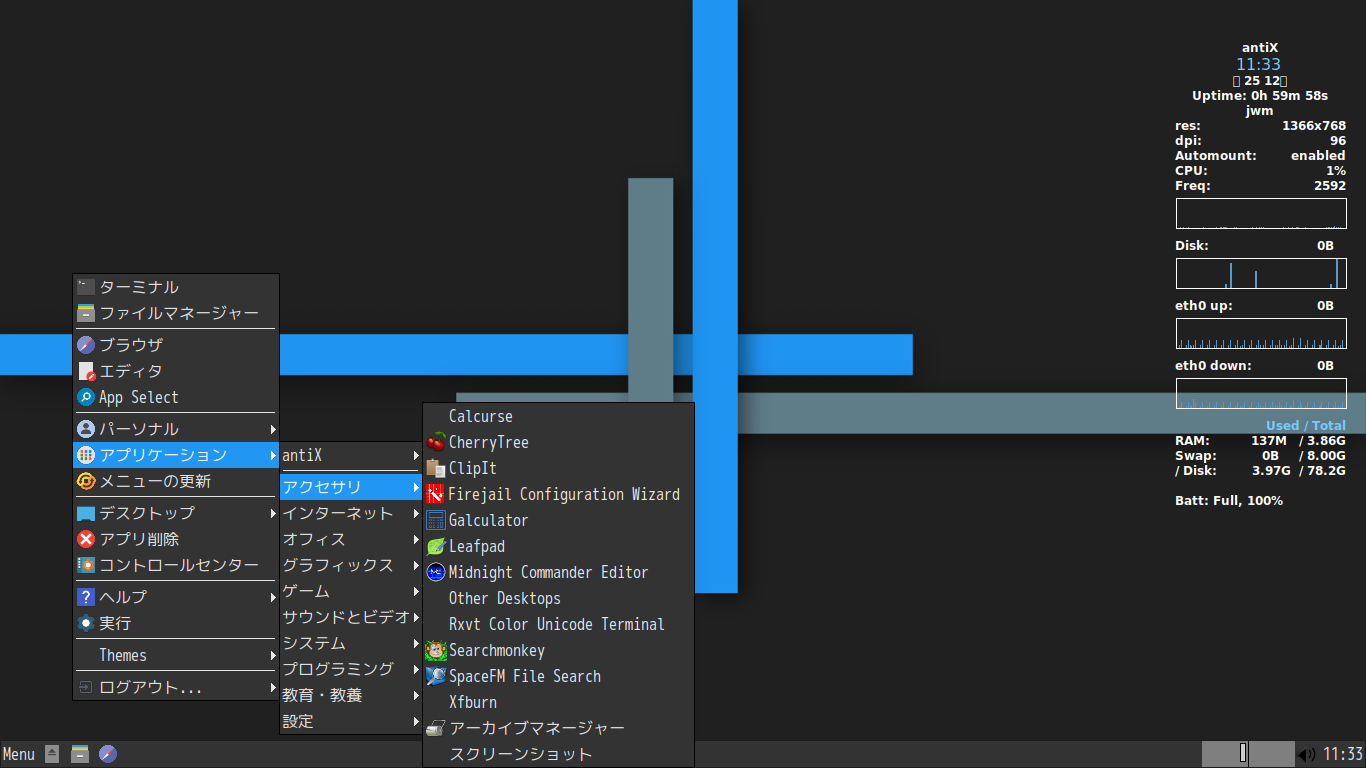Click the conky Batt: Full, 100% text

(1229, 500)
